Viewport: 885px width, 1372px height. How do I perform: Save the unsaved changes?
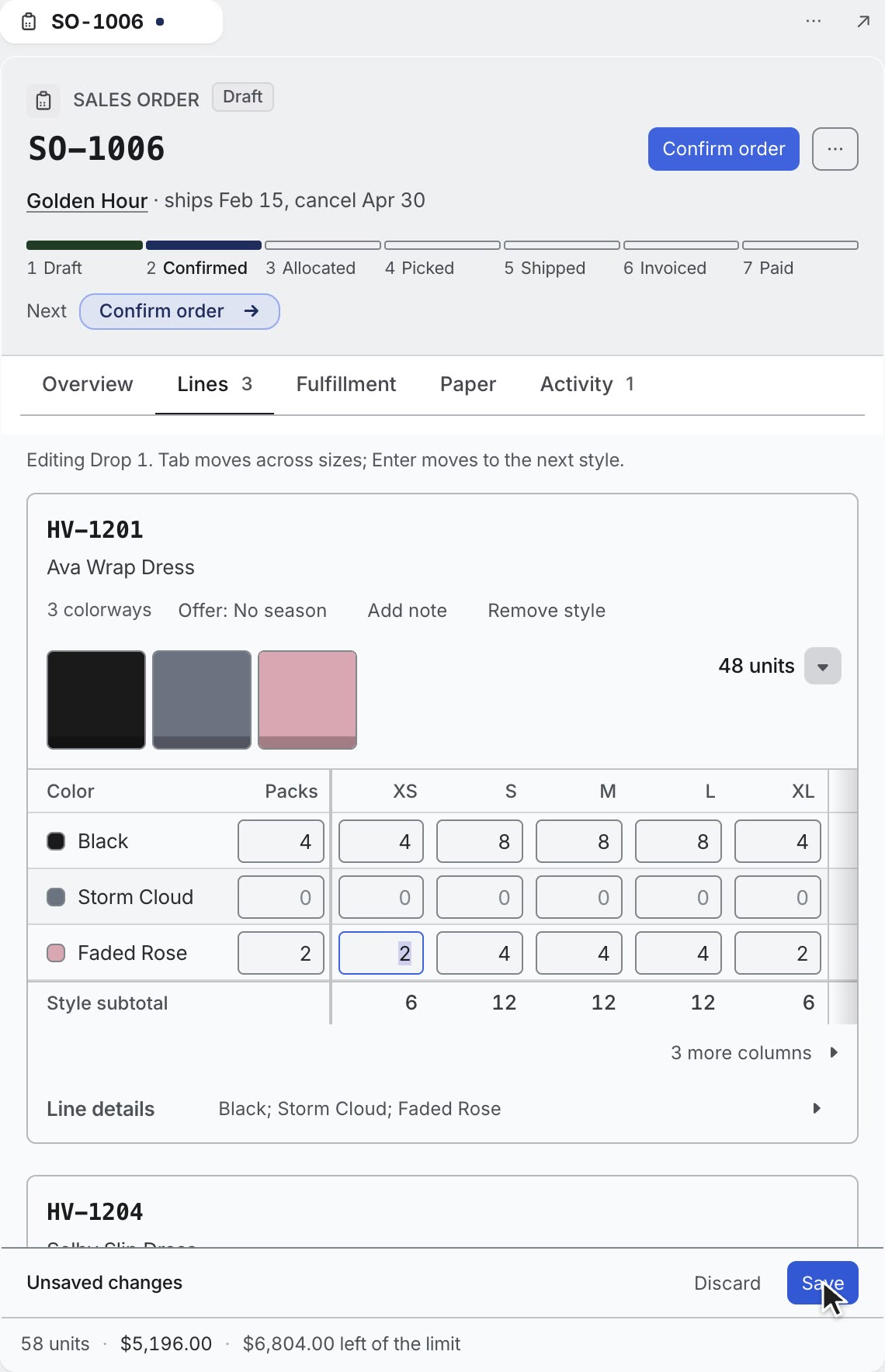823,1284
